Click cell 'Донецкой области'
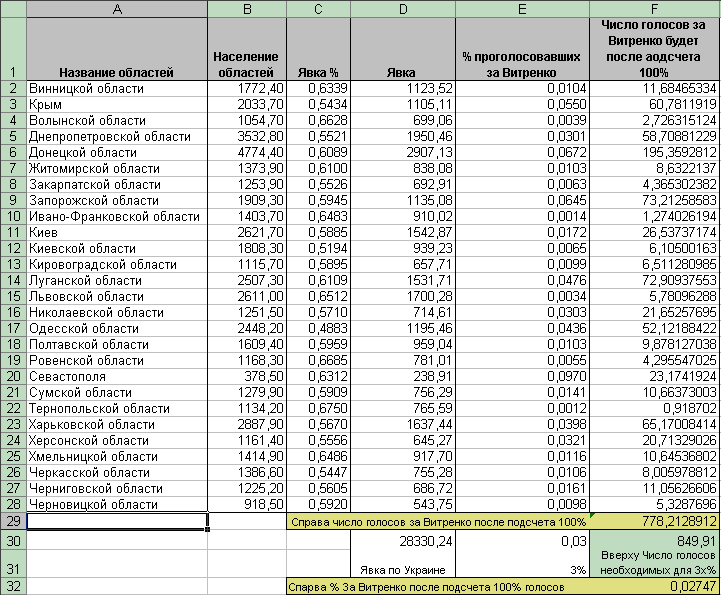The width and height of the screenshot is (721, 595). pos(117,152)
